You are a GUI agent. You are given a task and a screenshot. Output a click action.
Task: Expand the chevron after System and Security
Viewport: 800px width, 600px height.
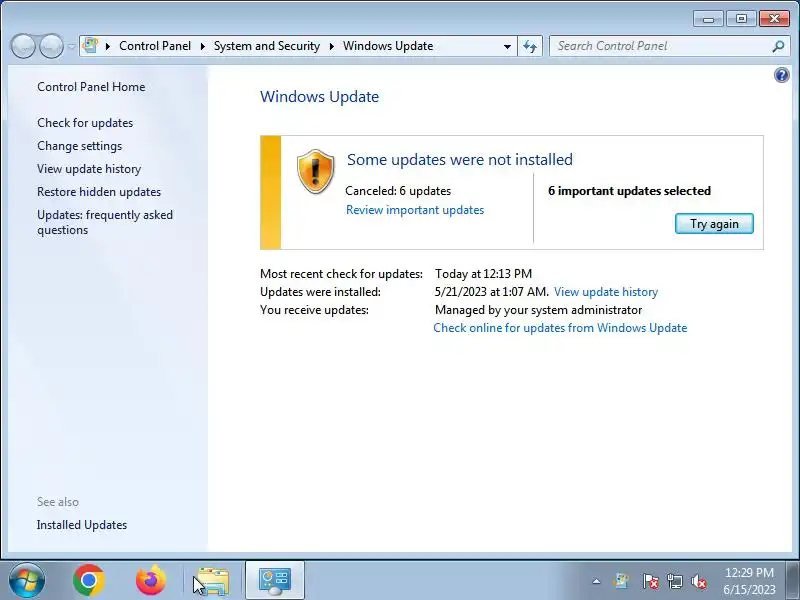click(x=332, y=46)
